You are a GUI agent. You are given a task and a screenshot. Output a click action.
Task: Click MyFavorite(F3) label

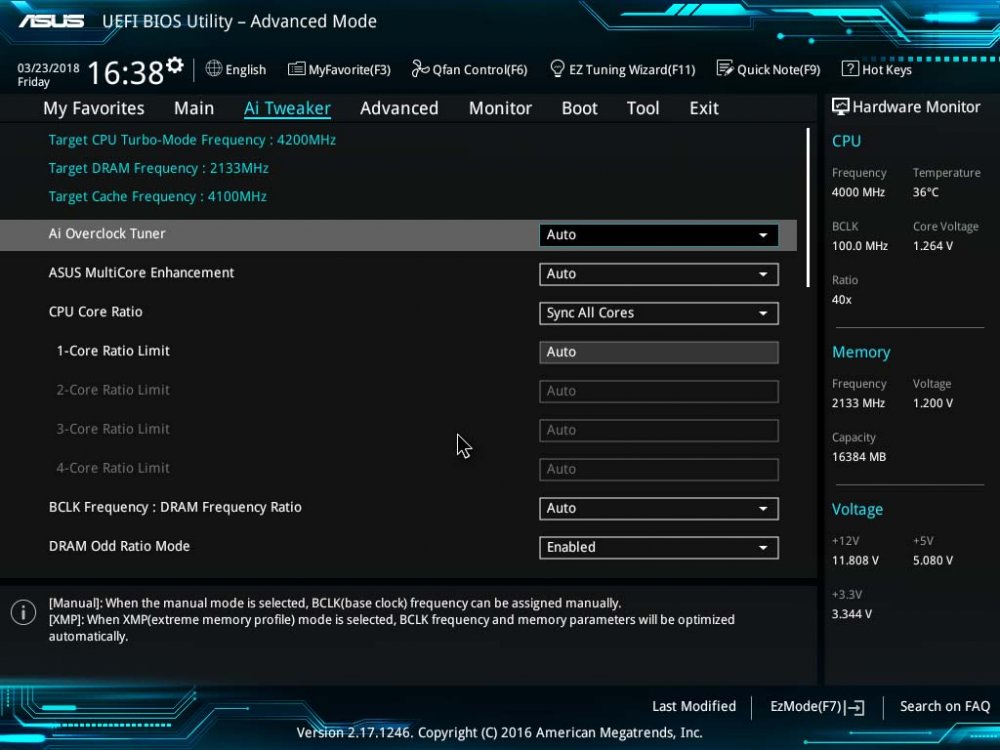click(x=349, y=70)
